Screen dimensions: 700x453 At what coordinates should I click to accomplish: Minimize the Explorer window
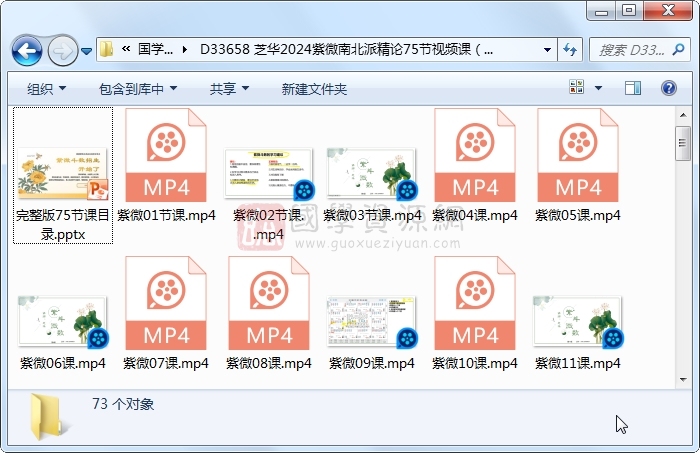point(601,11)
